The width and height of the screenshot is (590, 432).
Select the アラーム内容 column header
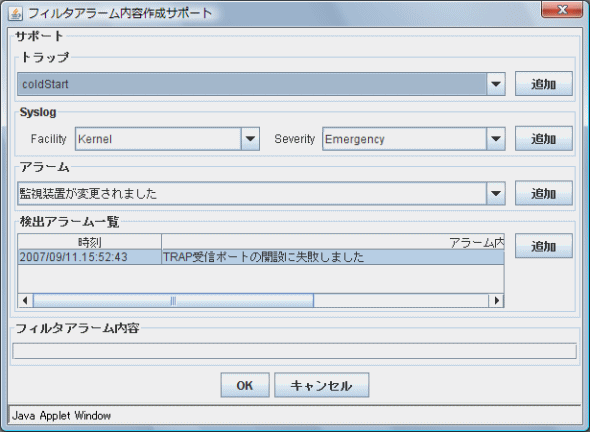click(x=333, y=242)
